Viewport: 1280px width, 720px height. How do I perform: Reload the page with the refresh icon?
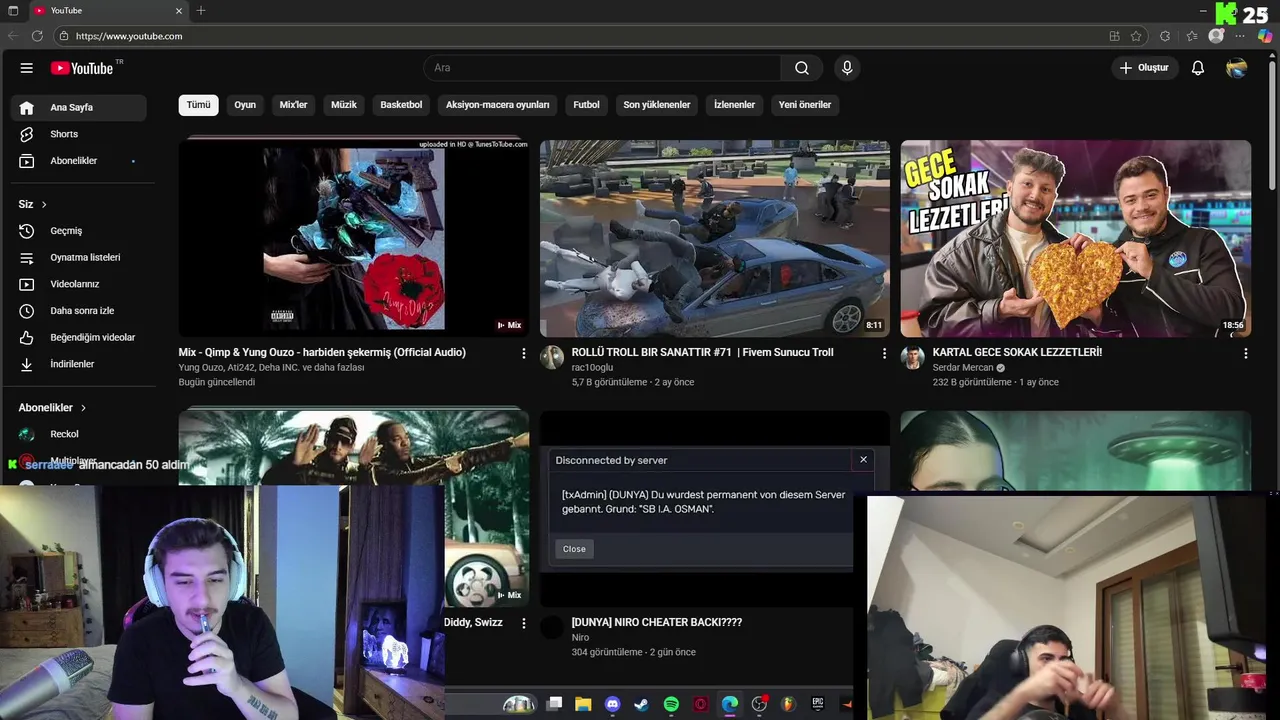37,36
